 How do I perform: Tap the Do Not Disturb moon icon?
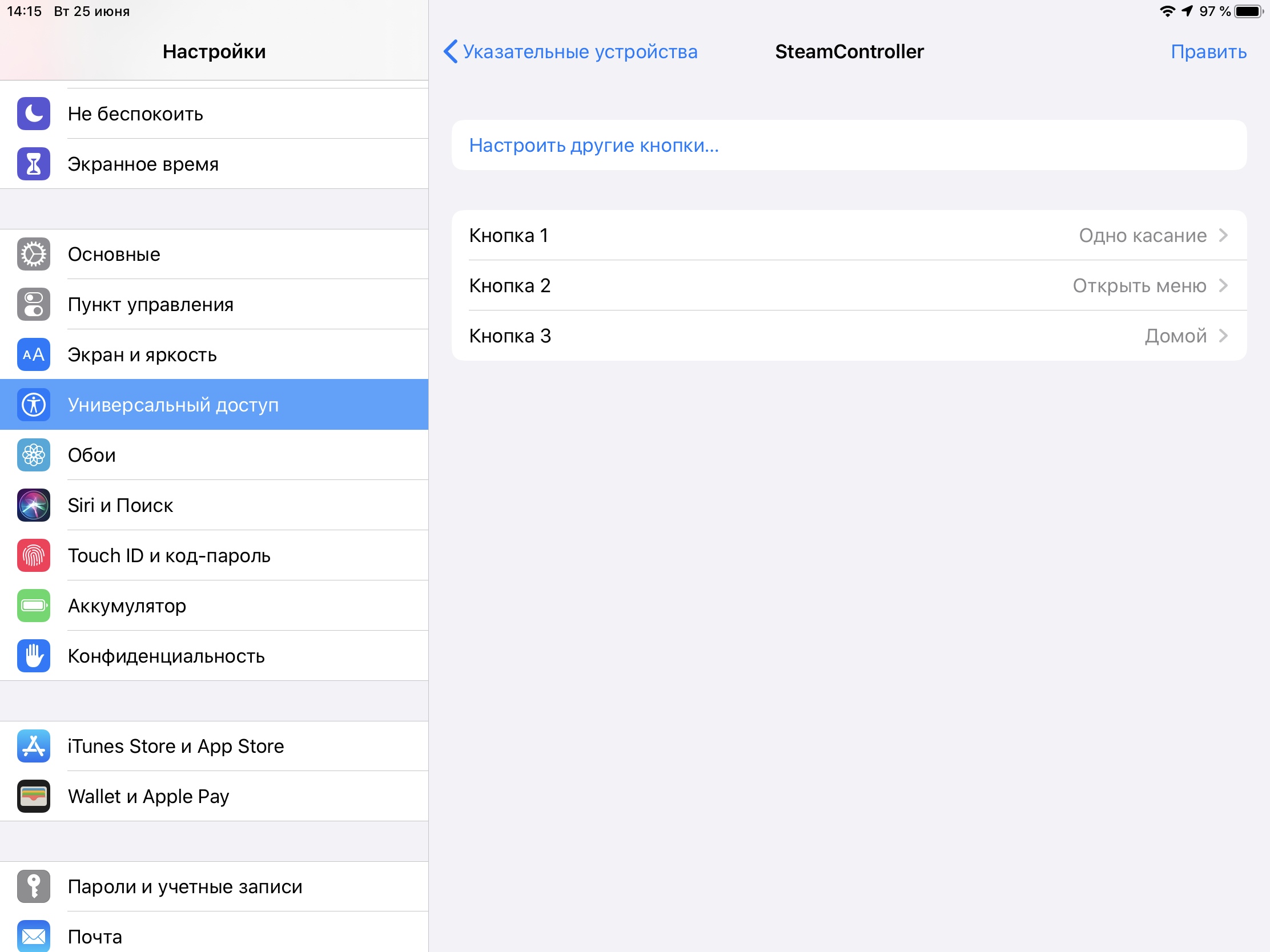tap(33, 114)
